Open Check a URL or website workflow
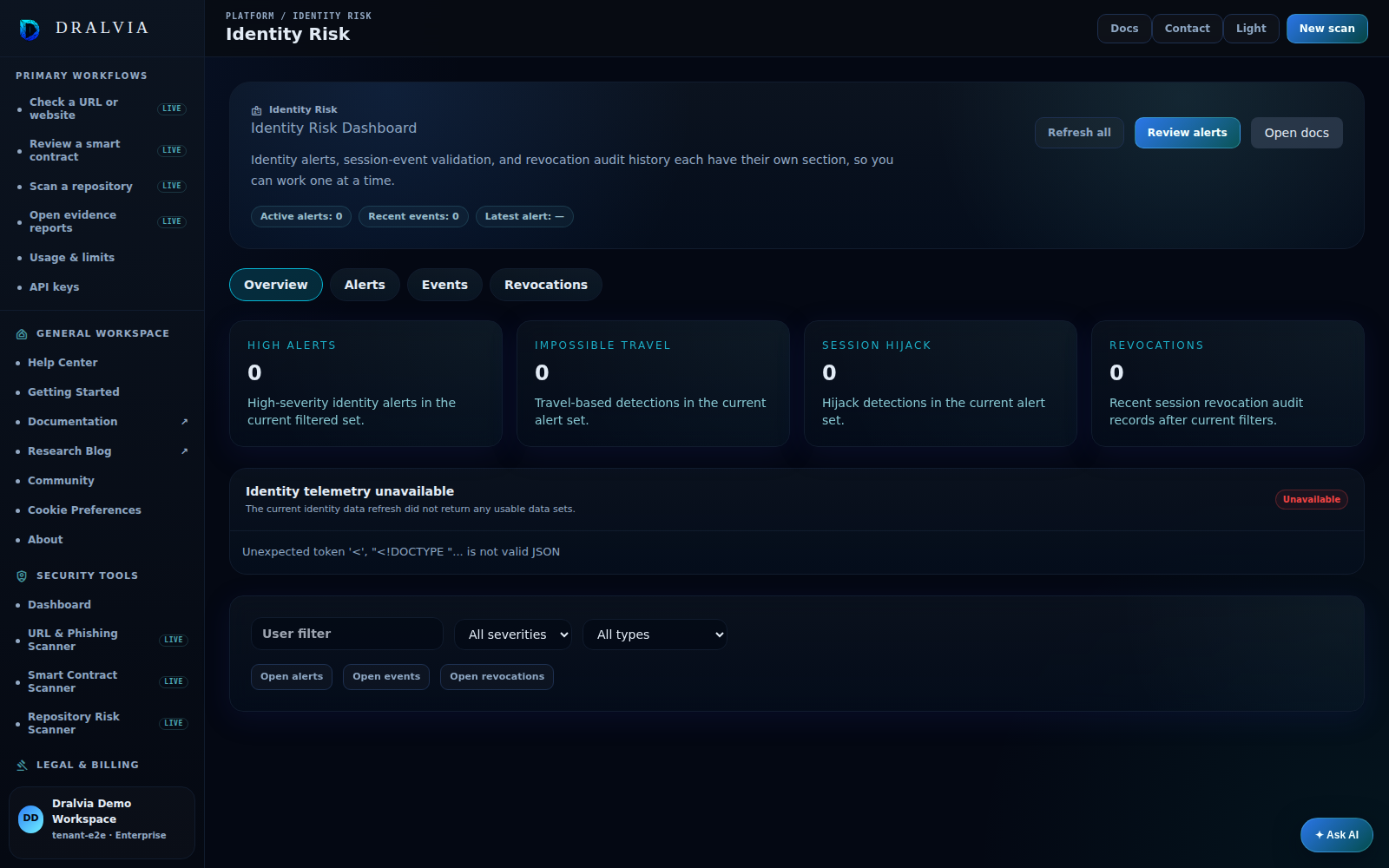Screen dimensions: 1389x868 [x=102, y=109]
